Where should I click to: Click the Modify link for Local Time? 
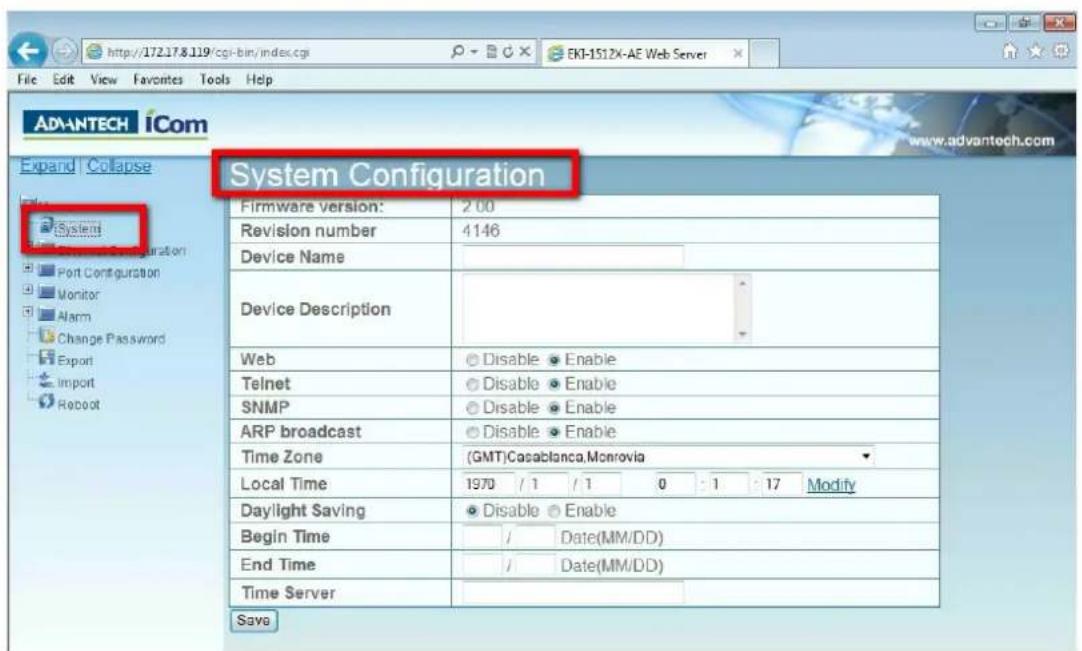(x=831, y=485)
